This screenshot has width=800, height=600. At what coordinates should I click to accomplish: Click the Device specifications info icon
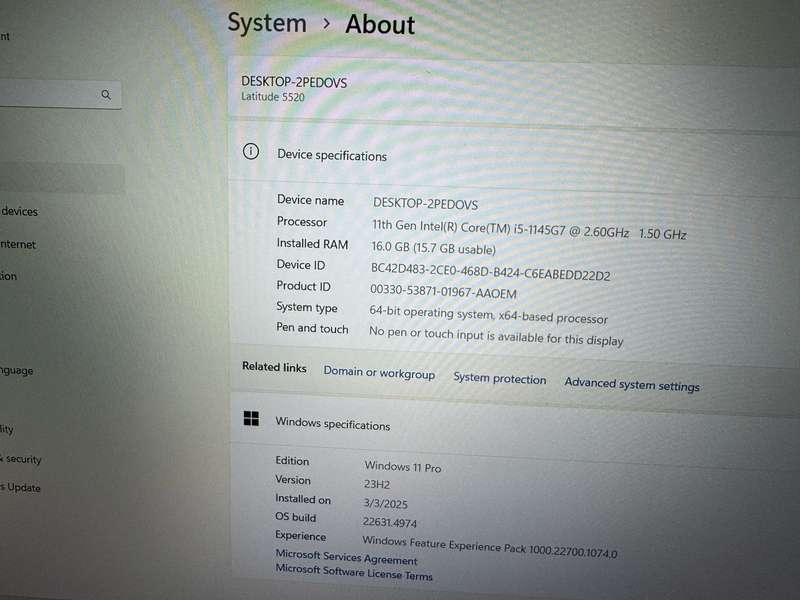(251, 152)
